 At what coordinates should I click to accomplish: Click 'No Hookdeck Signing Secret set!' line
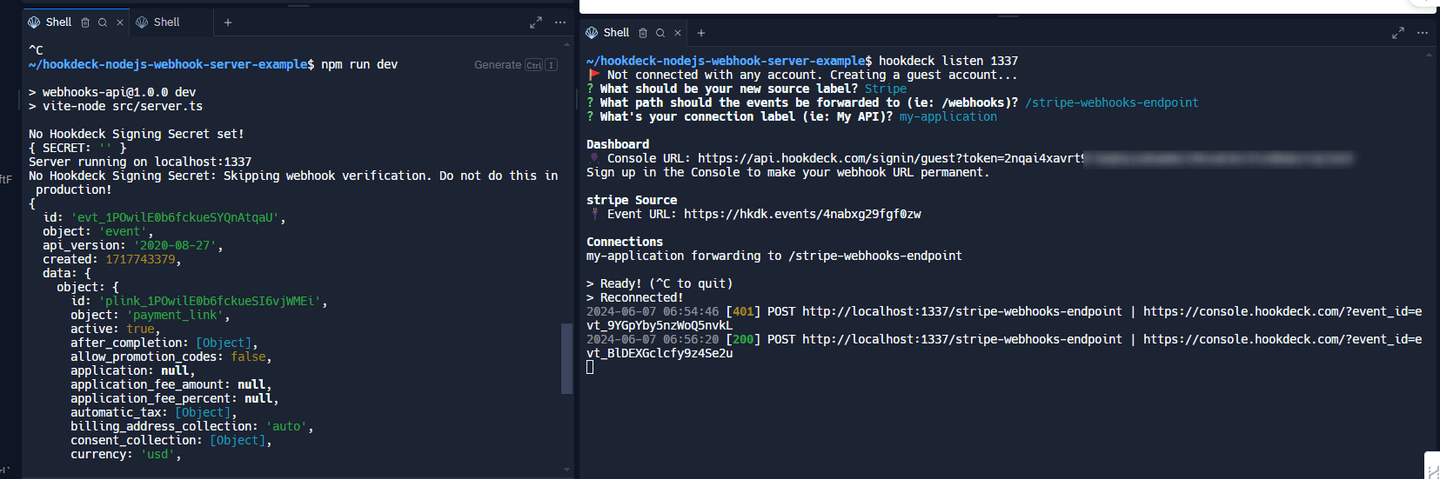coord(136,134)
